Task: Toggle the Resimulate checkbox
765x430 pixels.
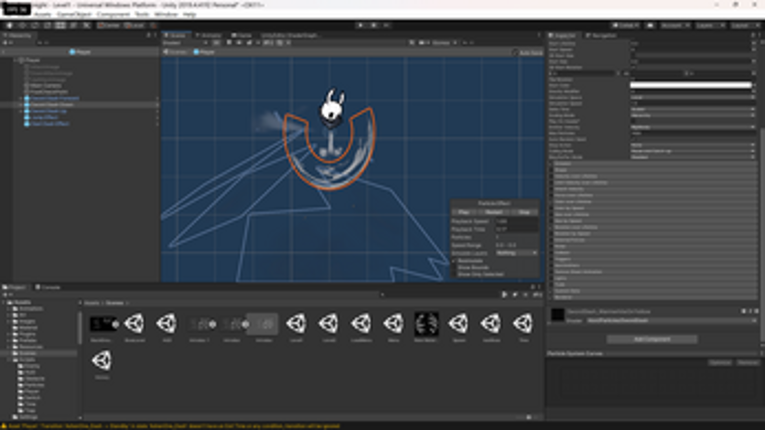Action: (x=454, y=261)
